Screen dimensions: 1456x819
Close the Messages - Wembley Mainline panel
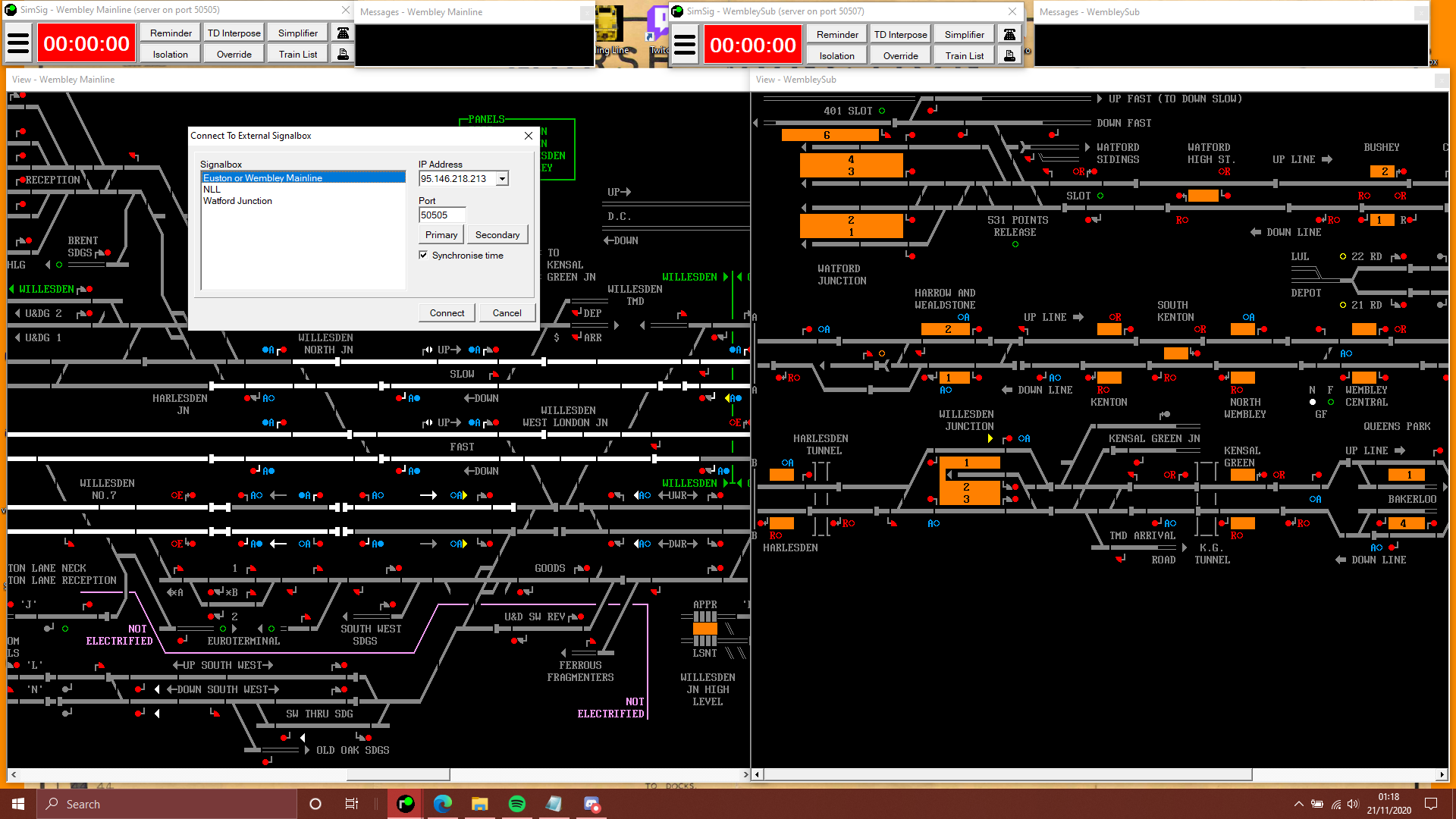[586, 12]
